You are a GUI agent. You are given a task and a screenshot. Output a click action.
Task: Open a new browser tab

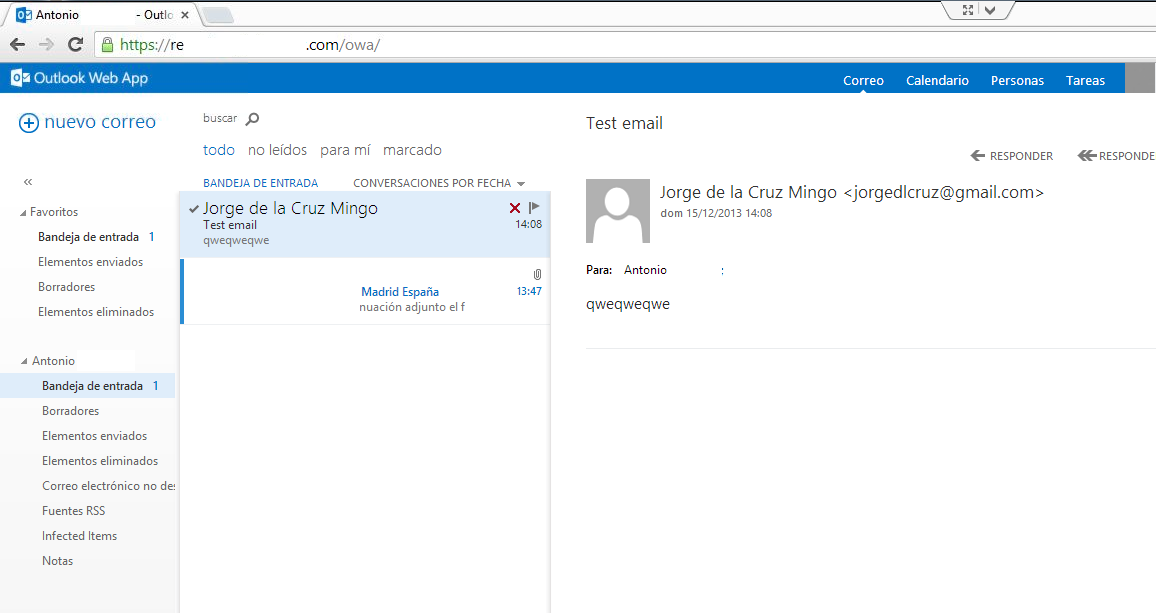(x=217, y=15)
